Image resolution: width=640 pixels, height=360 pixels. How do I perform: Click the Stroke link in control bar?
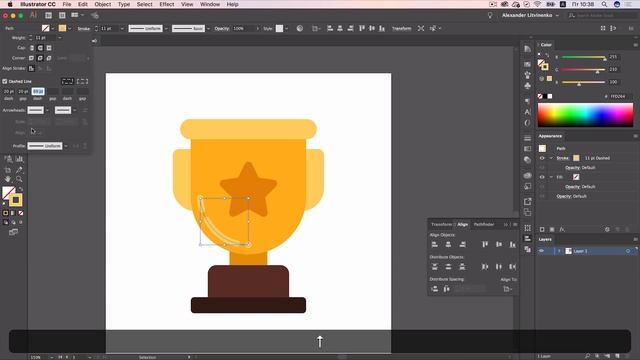[84, 29]
